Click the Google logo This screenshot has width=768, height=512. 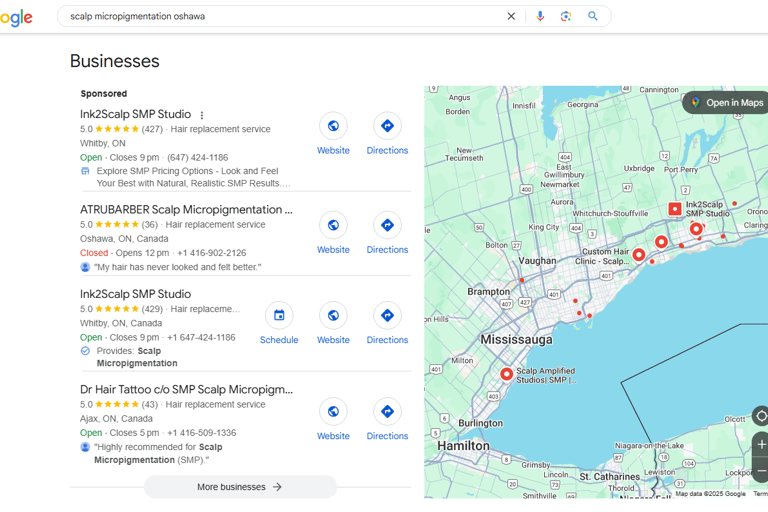pyautogui.click(x=16, y=18)
